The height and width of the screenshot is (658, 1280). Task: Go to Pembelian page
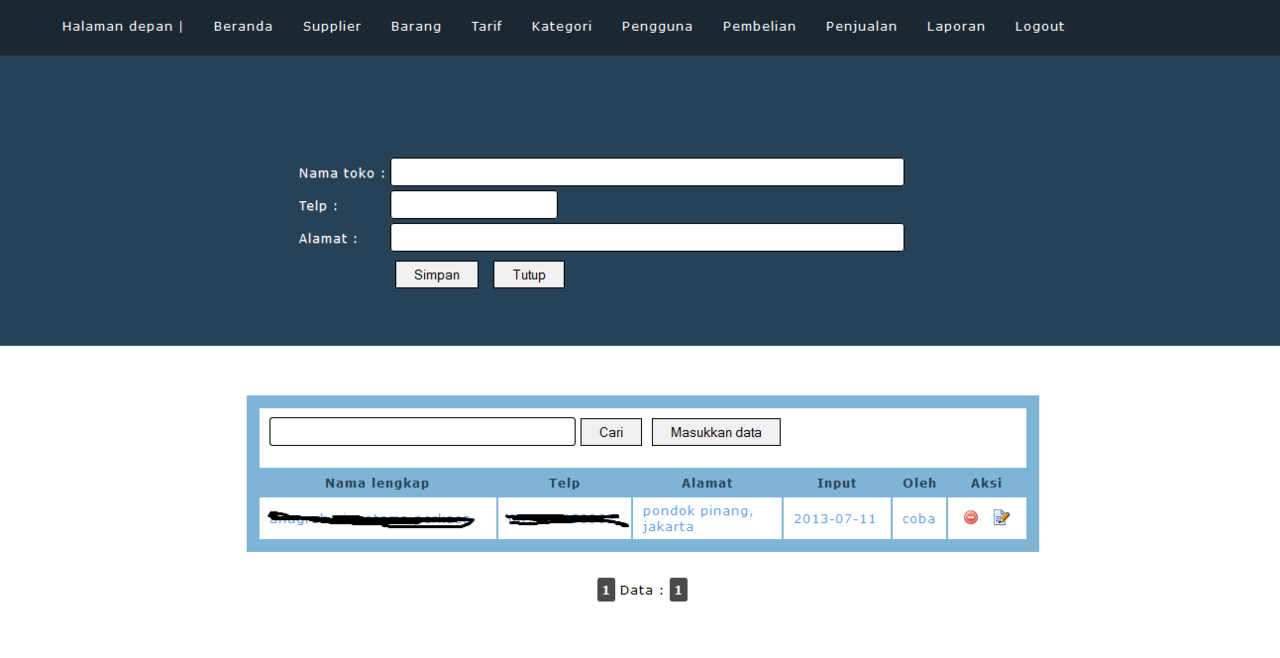click(x=759, y=27)
